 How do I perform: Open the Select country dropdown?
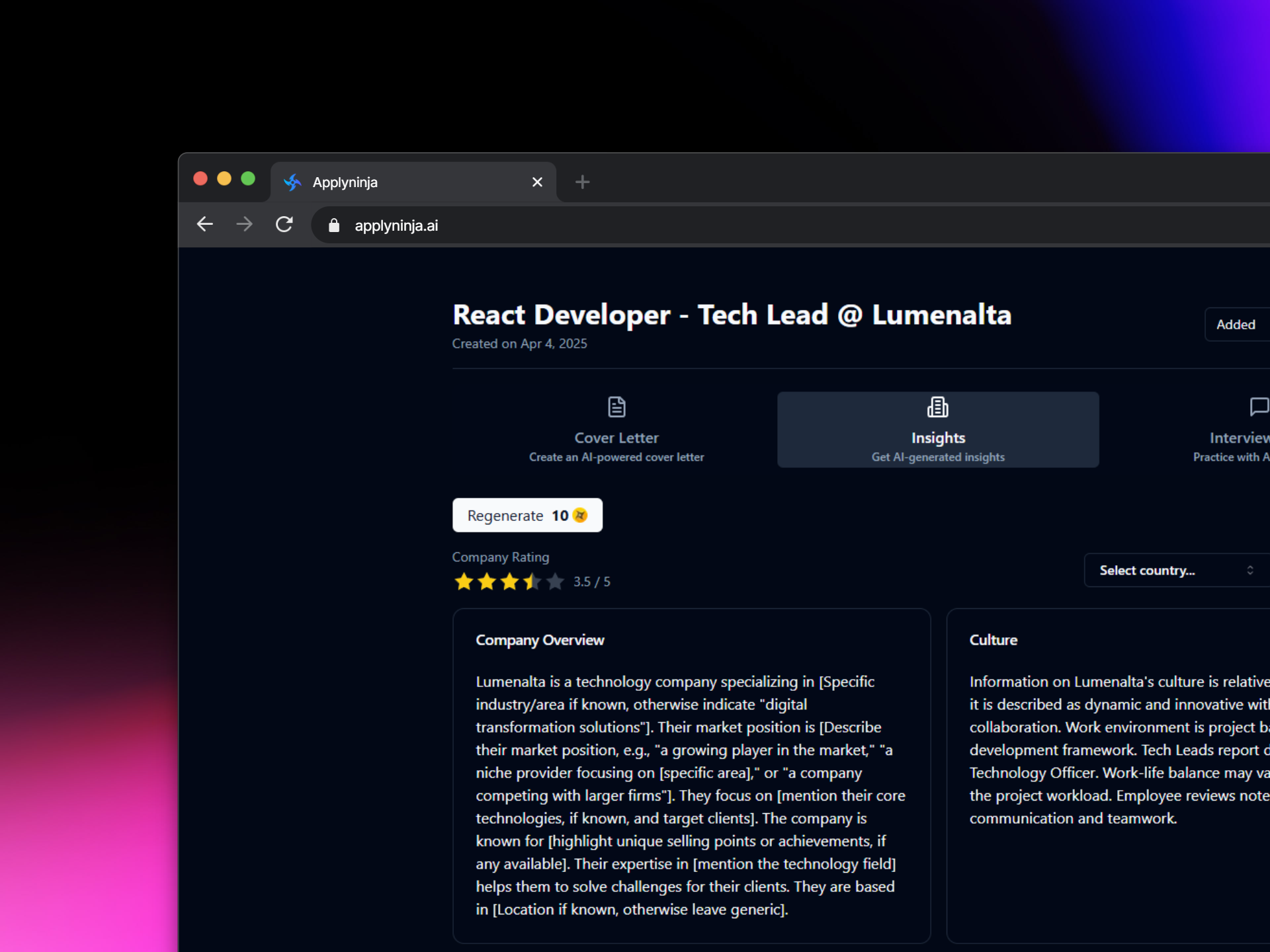click(x=1164, y=570)
